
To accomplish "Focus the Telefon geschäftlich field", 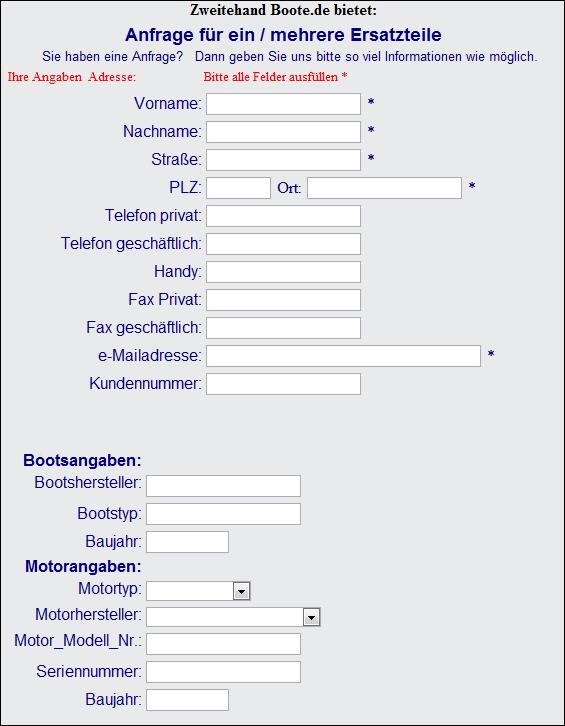I will 283,244.
